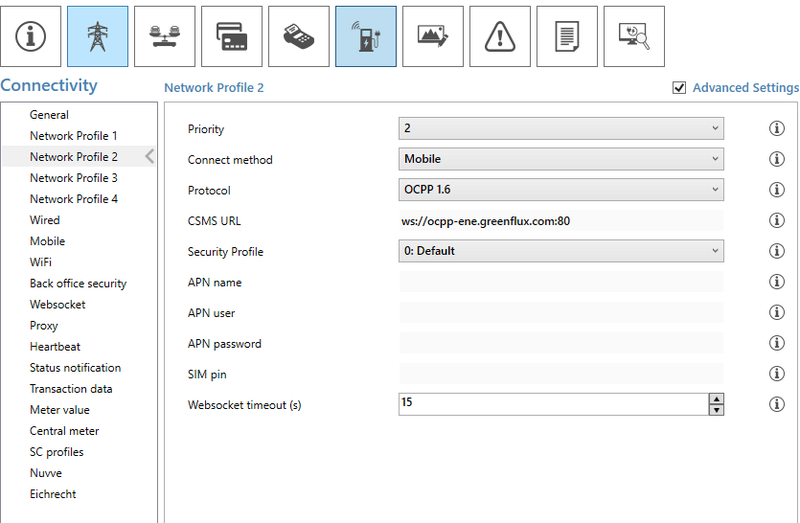Click the power pylon toolbar icon
The image size is (800, 523).
pyautogui.click(x=97, y=36)
